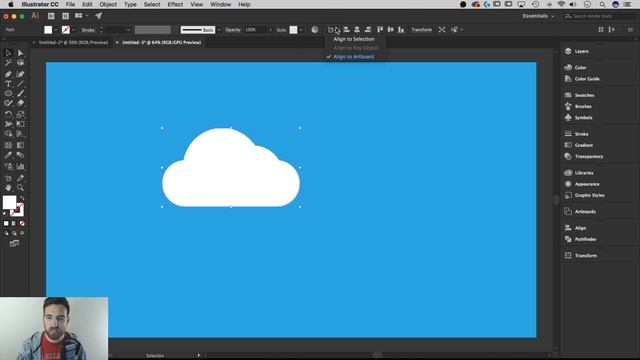Choose Align to Selection option
The image size is (640, 360).
pyautogui.click(x=353, y=39)
